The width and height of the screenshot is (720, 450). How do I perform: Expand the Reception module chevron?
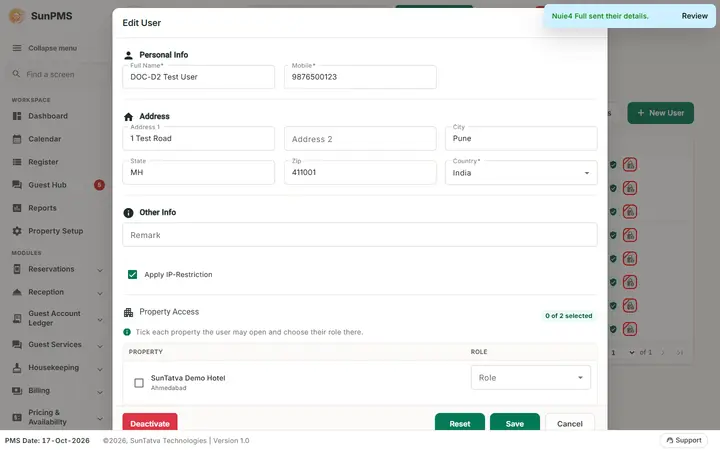[x=100, y=293]
